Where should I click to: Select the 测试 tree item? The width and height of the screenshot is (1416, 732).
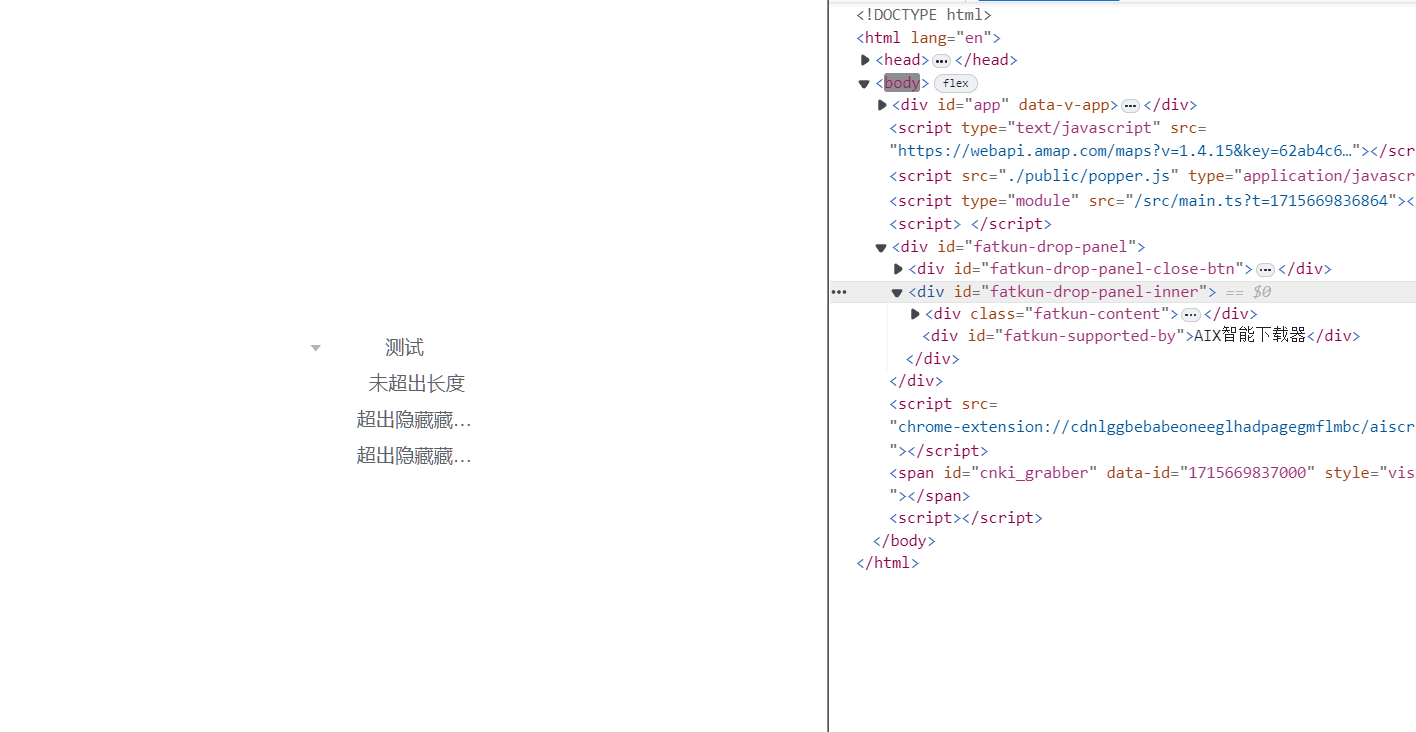(x=404, y=348)
